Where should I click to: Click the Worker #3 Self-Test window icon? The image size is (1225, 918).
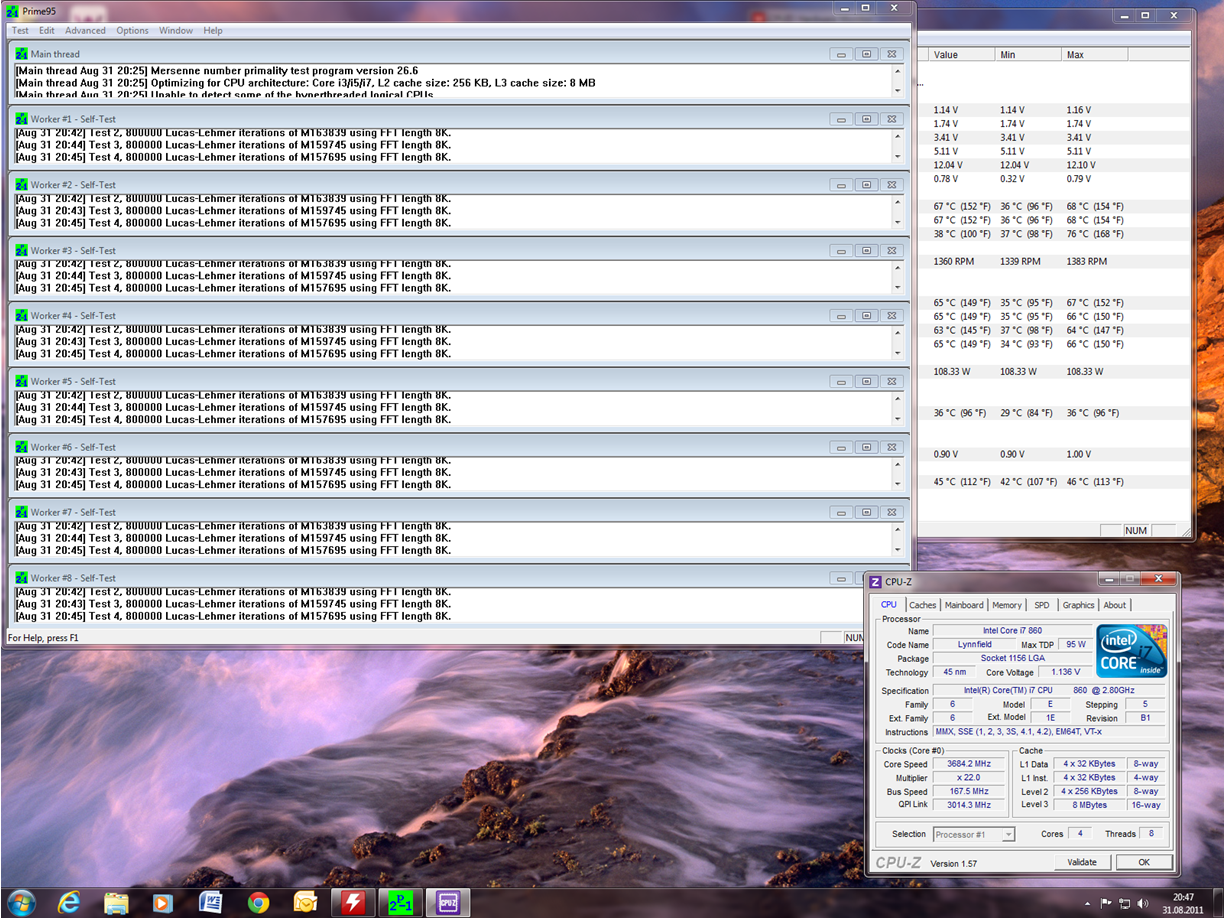click(x=21, y=250)
